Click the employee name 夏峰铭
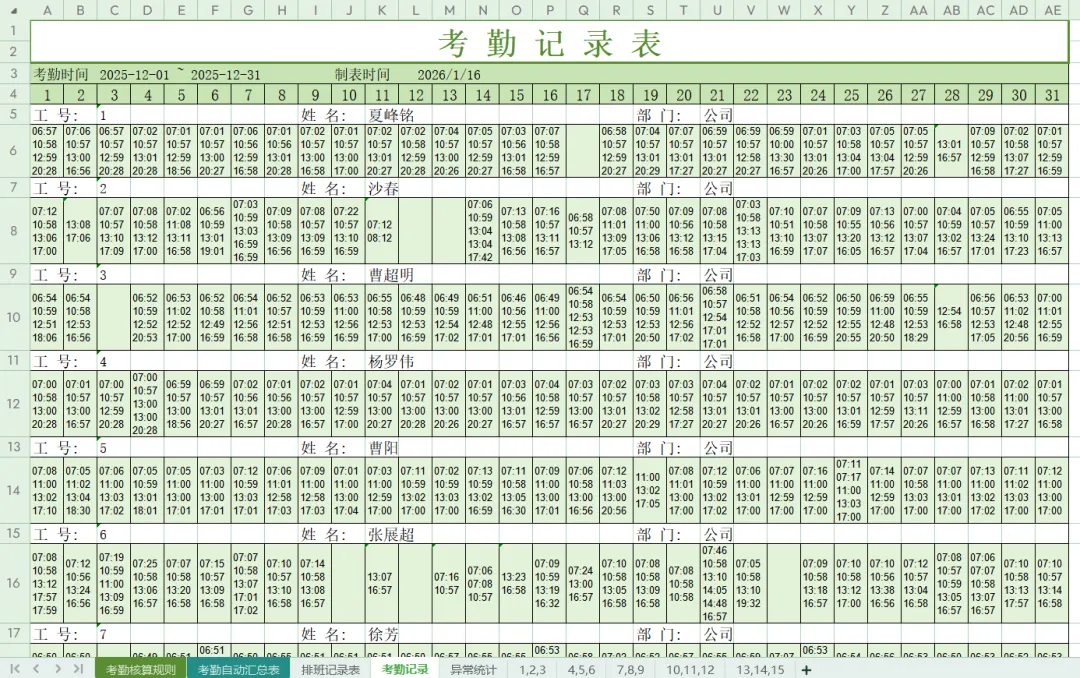The width and height of the screenshot is (1080, 678). (x=391, y=115)
